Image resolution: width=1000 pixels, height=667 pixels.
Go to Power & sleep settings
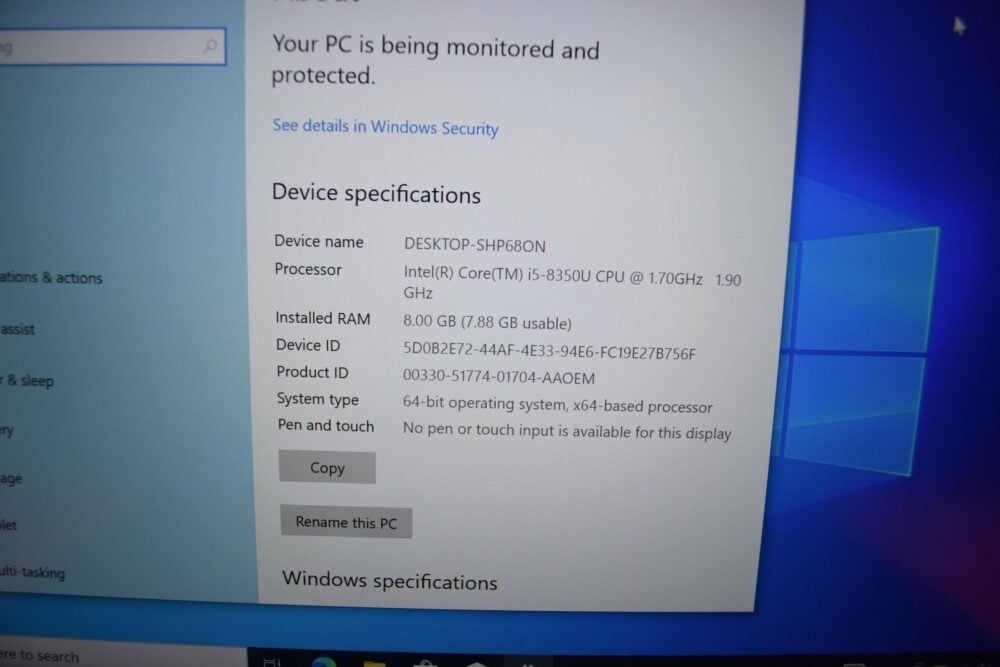tap(27, 381)
